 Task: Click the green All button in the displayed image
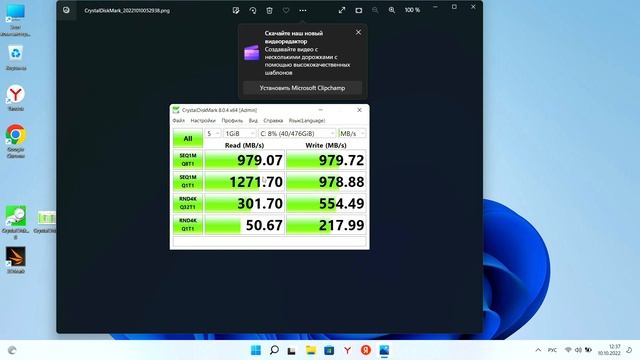click(188, 138)
